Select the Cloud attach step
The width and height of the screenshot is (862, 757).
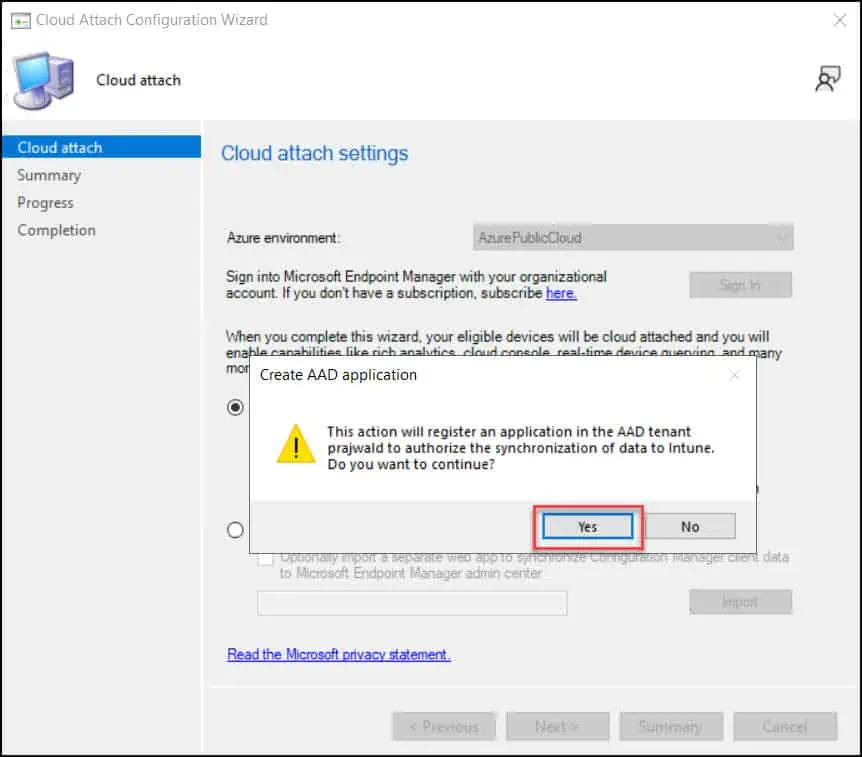click(x=102, y=147)
